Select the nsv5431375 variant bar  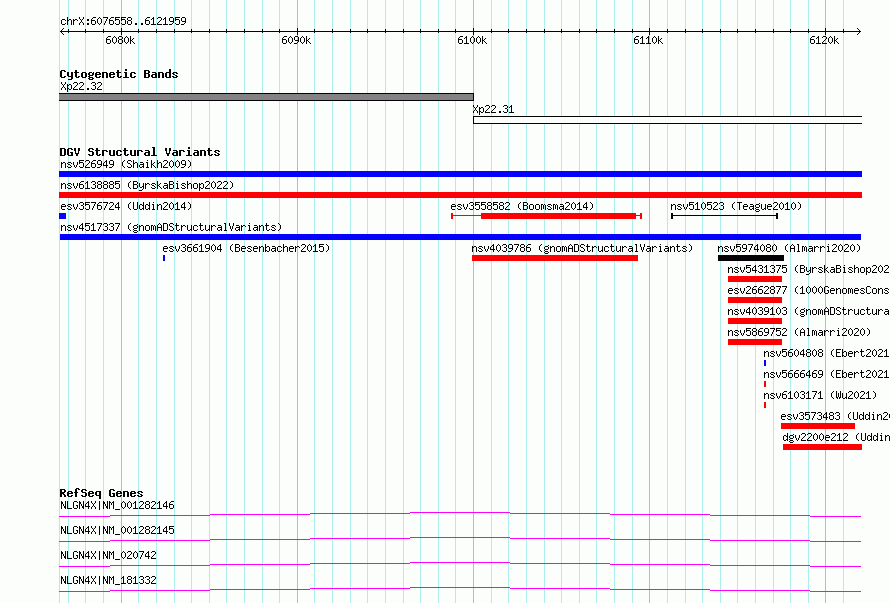click(754, 279)
